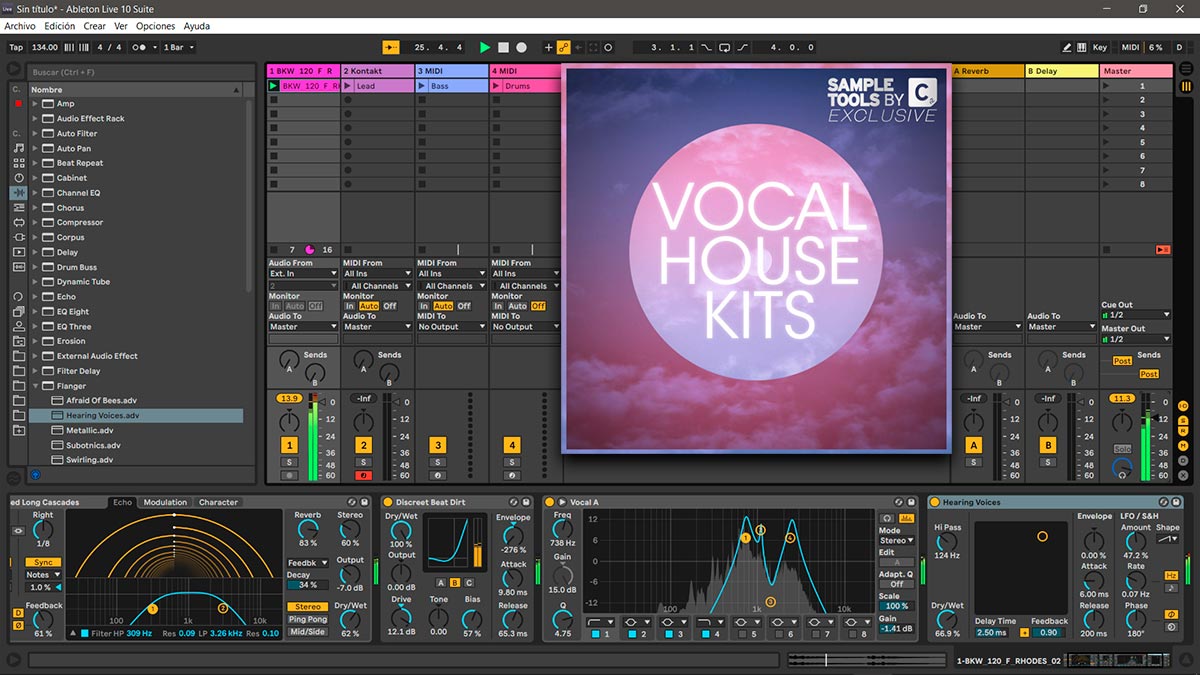The height and width of the screenshot is (675, 1200).
Task: Enable EQ band 5 checkbox
Action: tap(741, 634)
